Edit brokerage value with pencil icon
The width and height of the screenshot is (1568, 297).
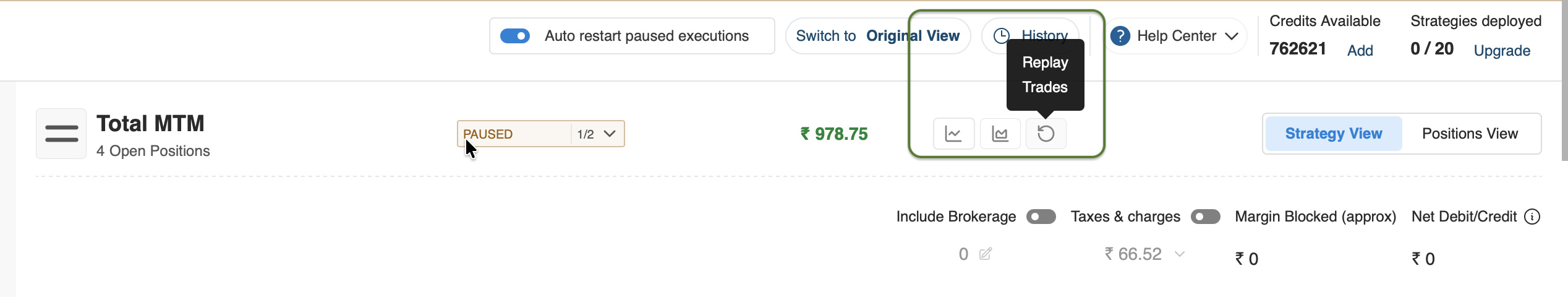coord(986,254)
